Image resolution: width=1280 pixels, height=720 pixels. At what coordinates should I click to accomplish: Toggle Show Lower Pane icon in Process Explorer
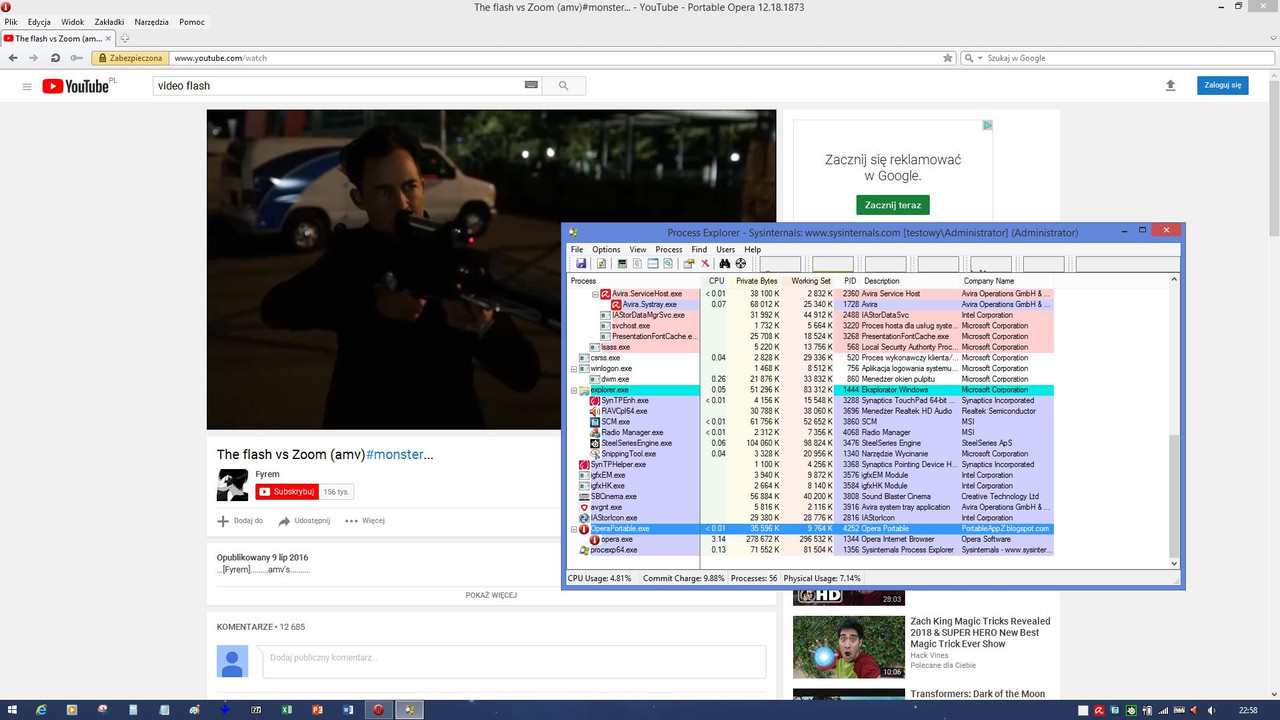pyautogui.click(x=653, y=263)
